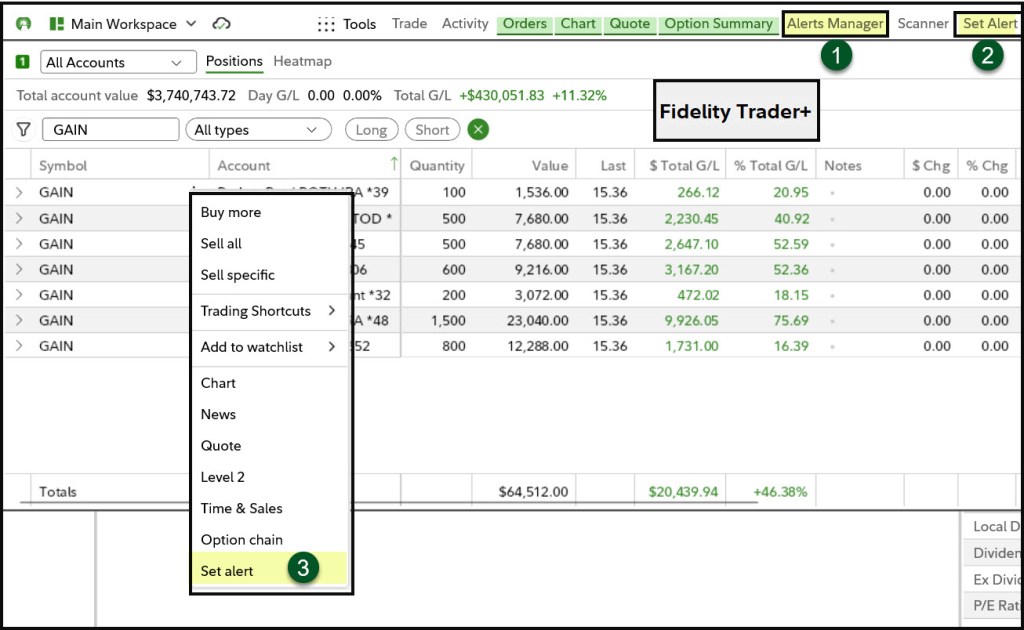This screenshot has height=630, width=1024.
Task: Click the Account column sort arrow
Action: click(394, 165)
